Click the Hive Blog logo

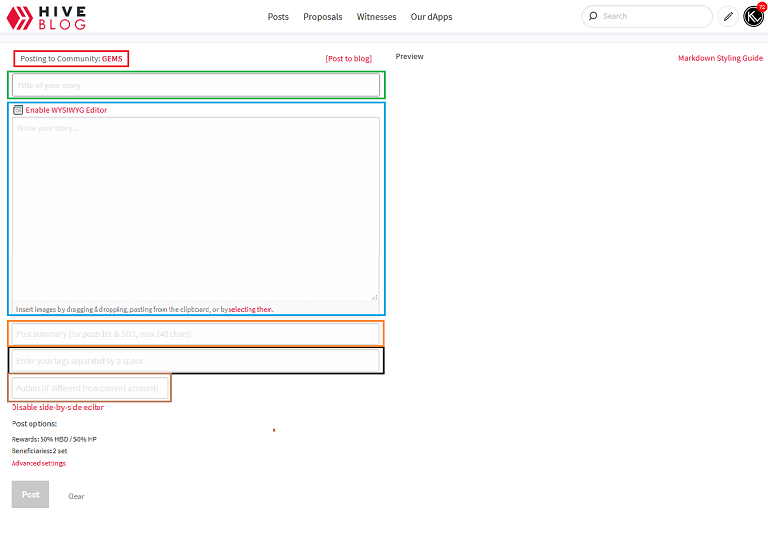click(x=46, y=16)
